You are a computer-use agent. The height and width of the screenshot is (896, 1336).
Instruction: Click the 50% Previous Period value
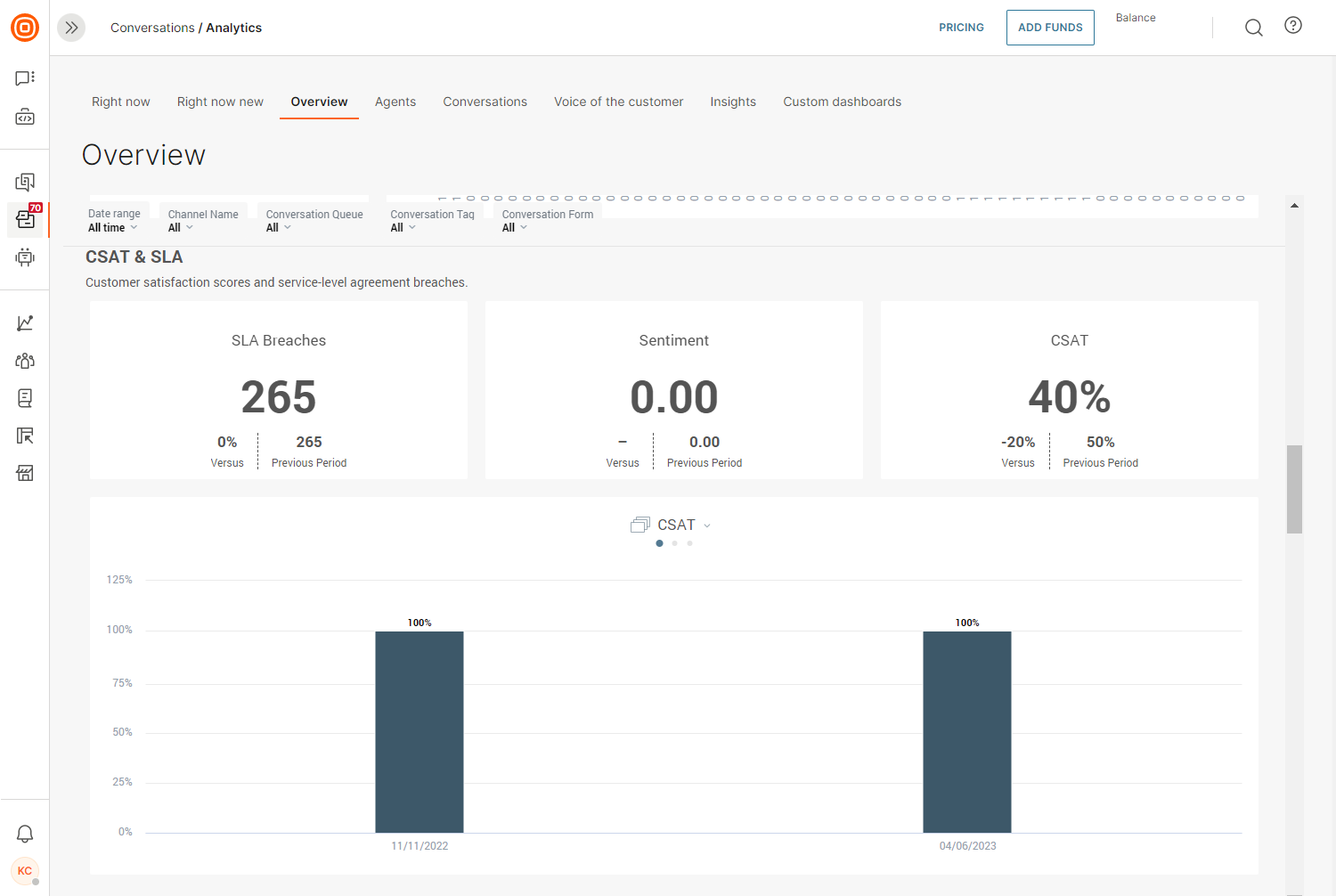[1101, 442]
